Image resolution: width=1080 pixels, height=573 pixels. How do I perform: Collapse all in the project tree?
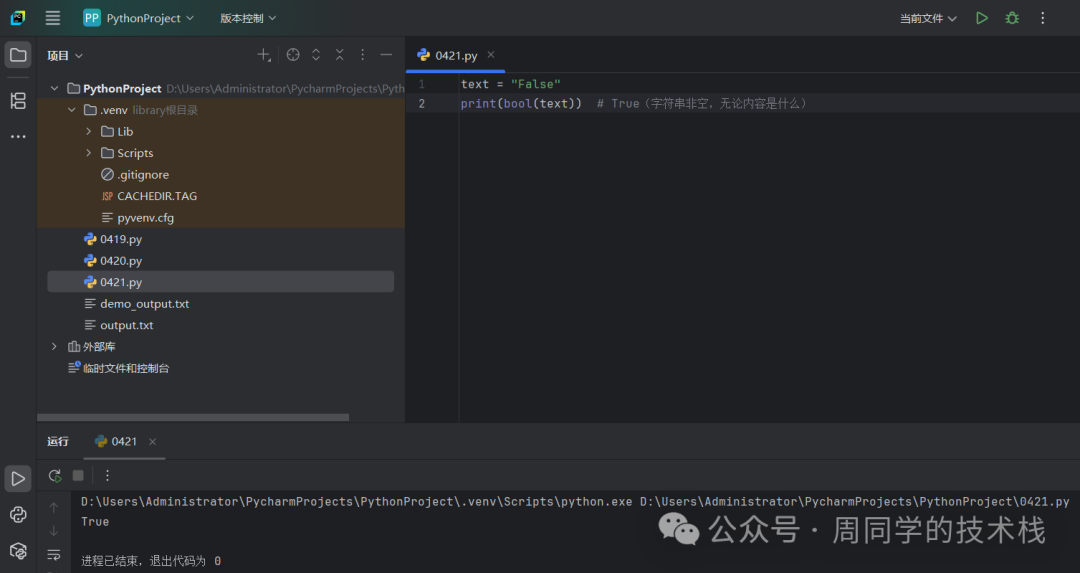[340, 55]
